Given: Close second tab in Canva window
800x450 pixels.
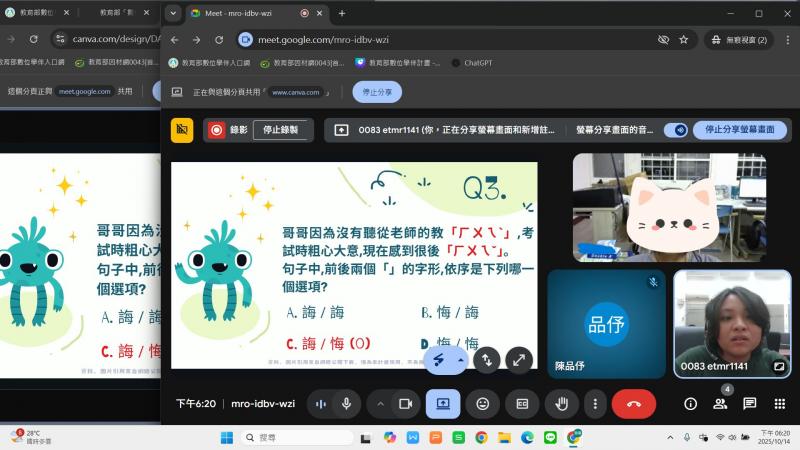Looking at the screenshot, I should pos(146,12).
